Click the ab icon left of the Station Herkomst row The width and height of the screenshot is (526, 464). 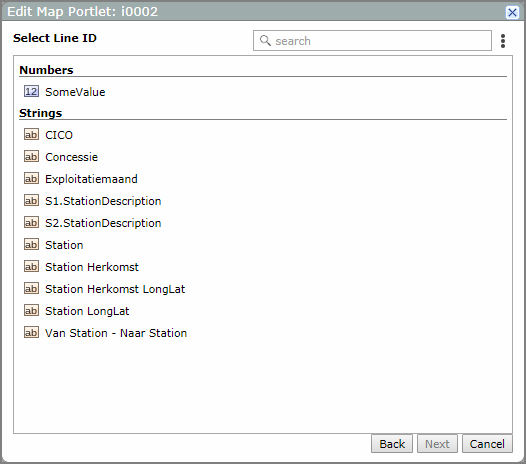point(31,267)
